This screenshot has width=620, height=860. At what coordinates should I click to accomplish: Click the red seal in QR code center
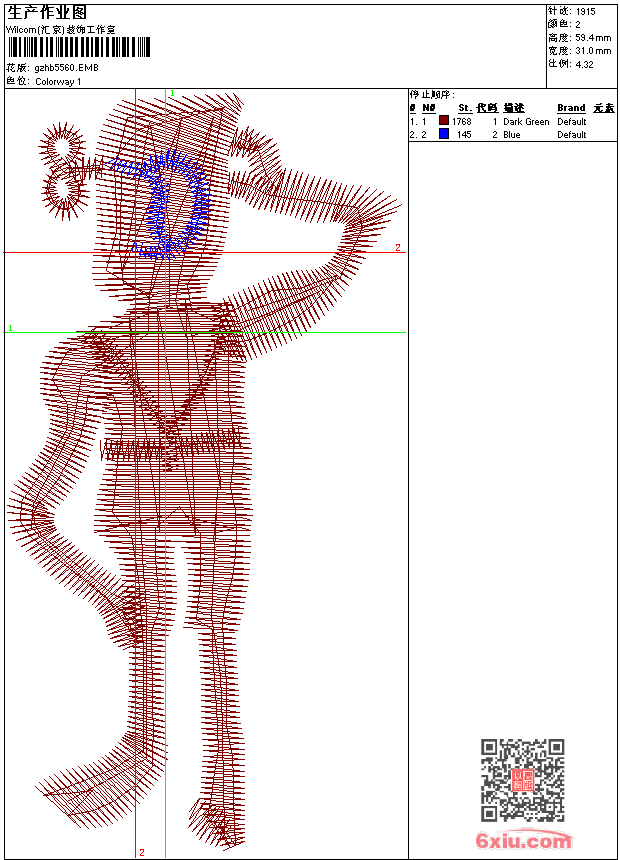click(522, 781)
